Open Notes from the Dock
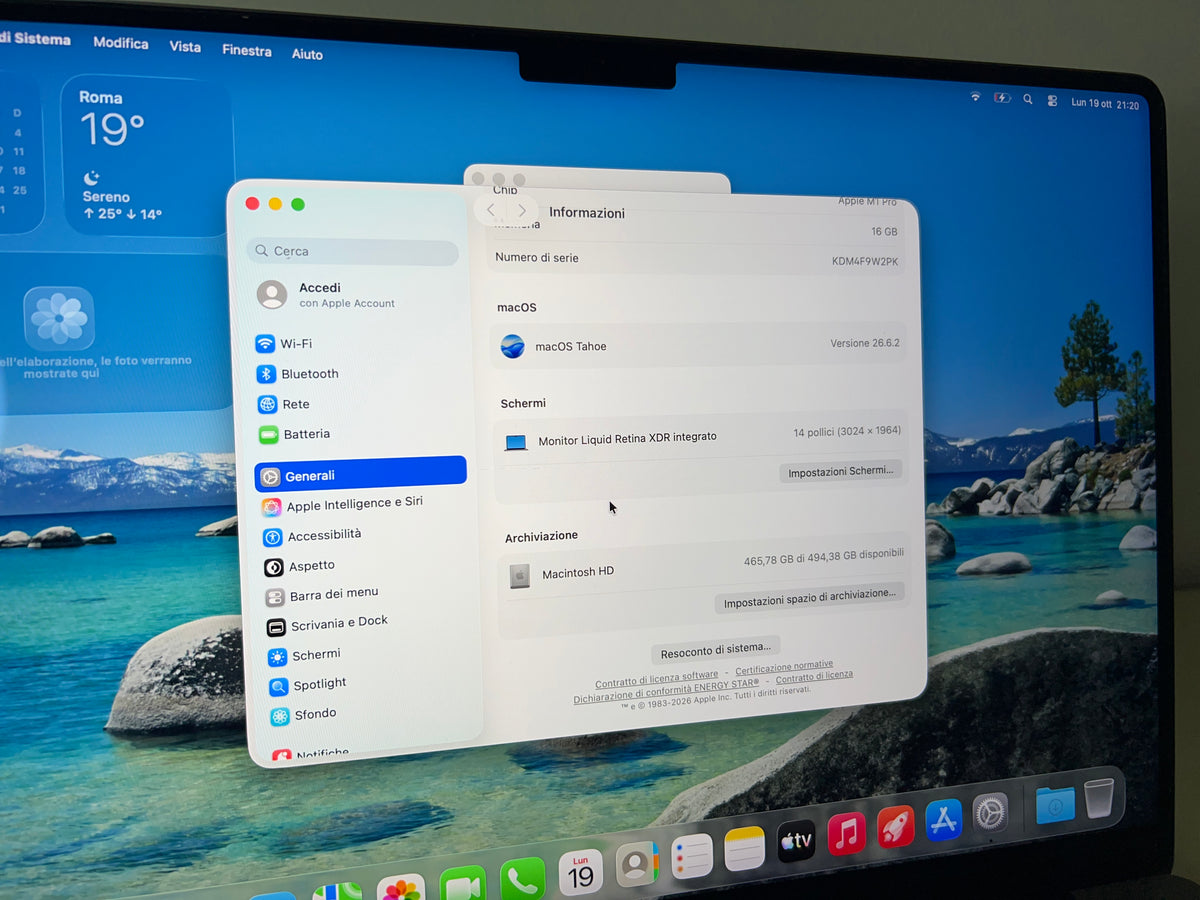Image resolution: width=1200 pixels, height=900 pixels. 744,848
